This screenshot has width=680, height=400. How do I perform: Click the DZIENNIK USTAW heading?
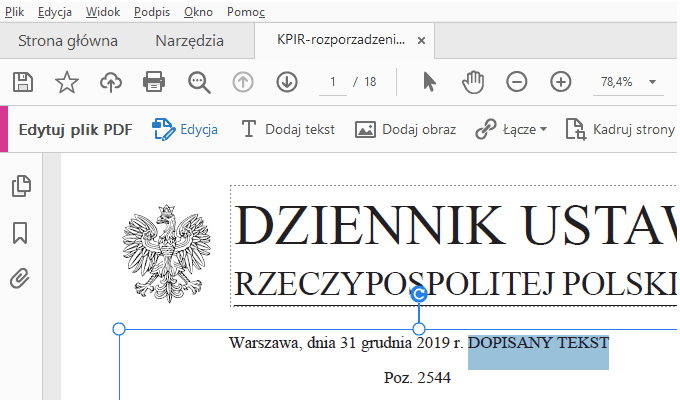pos(455,225)
